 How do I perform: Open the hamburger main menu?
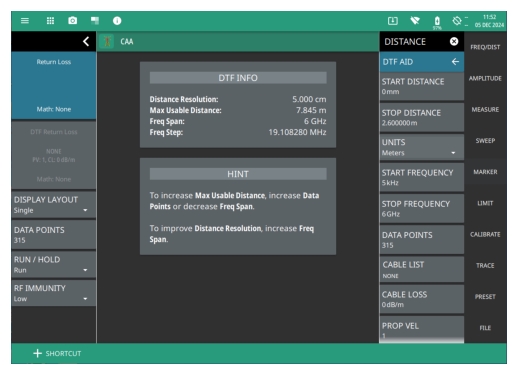pos(25,21)
